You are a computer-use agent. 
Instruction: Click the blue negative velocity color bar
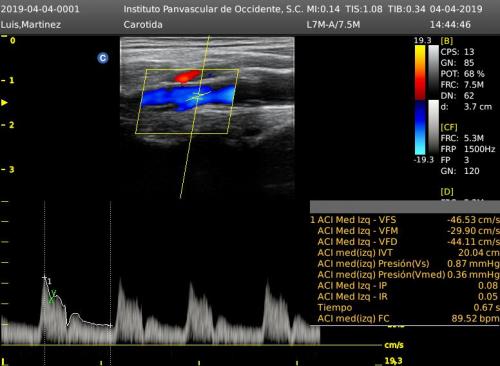(420, 128)
